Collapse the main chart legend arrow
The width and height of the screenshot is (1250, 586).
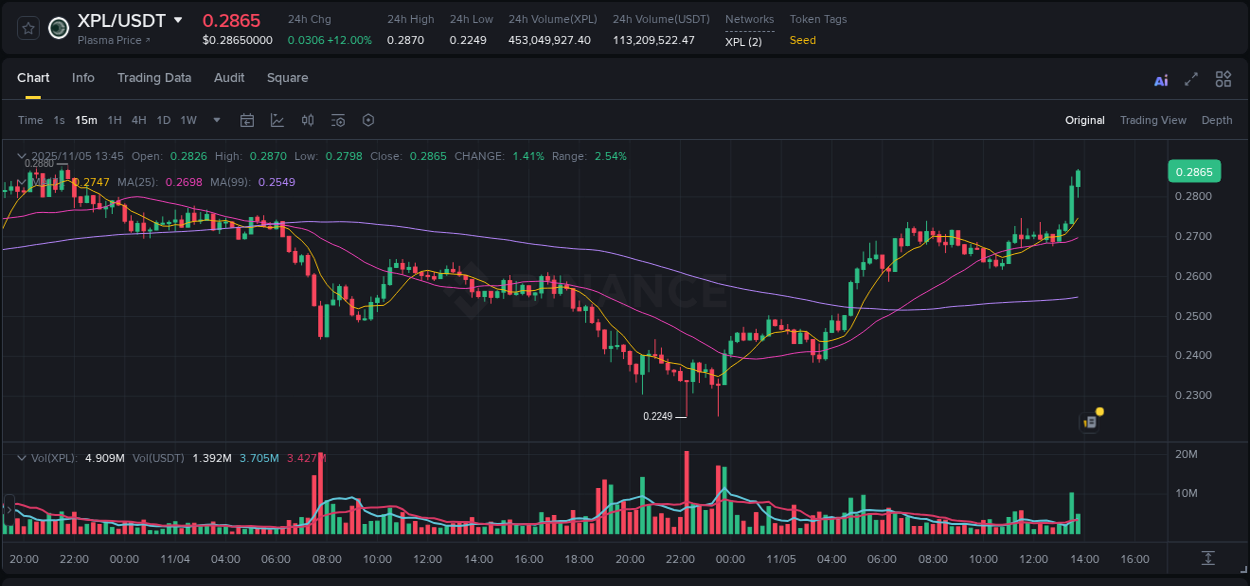[x=21, y=156]
